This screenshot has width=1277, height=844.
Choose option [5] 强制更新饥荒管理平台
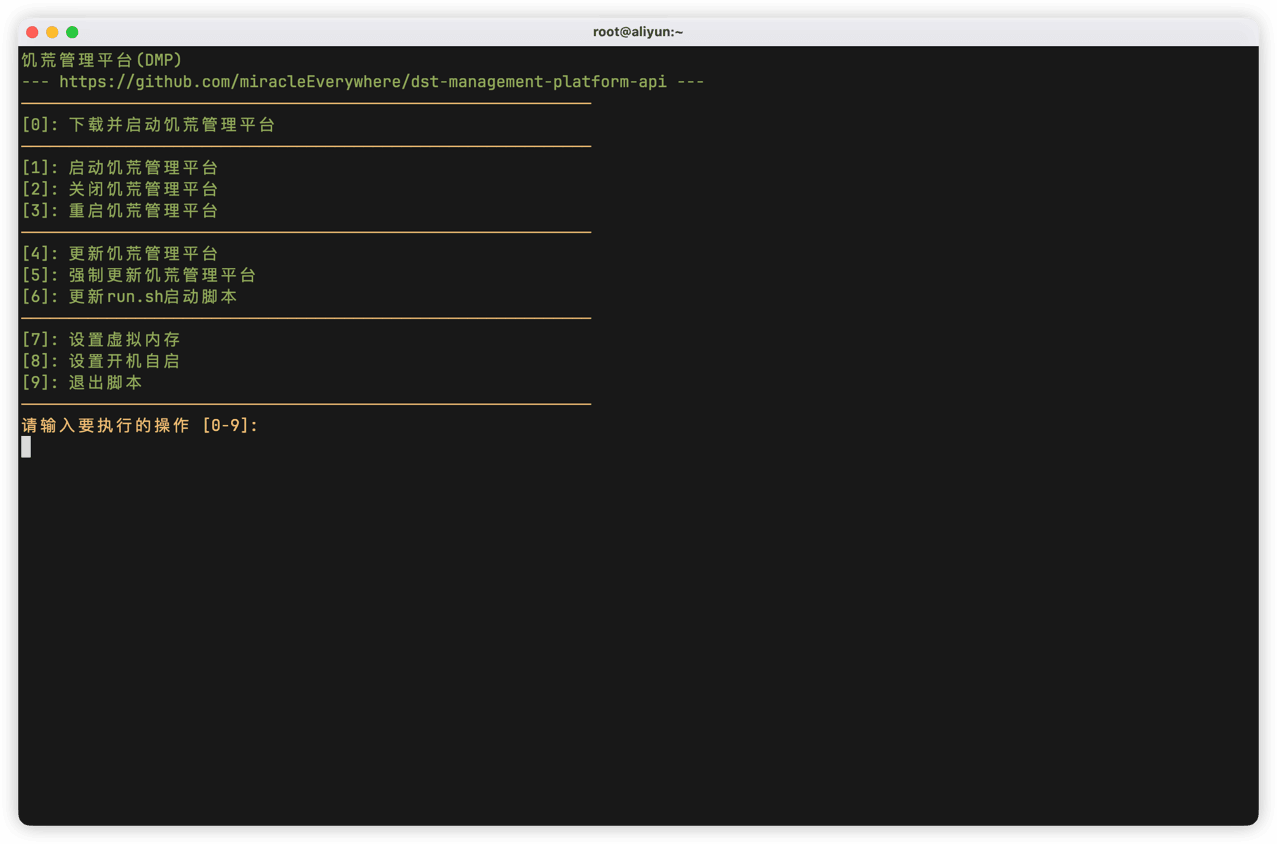139,275
